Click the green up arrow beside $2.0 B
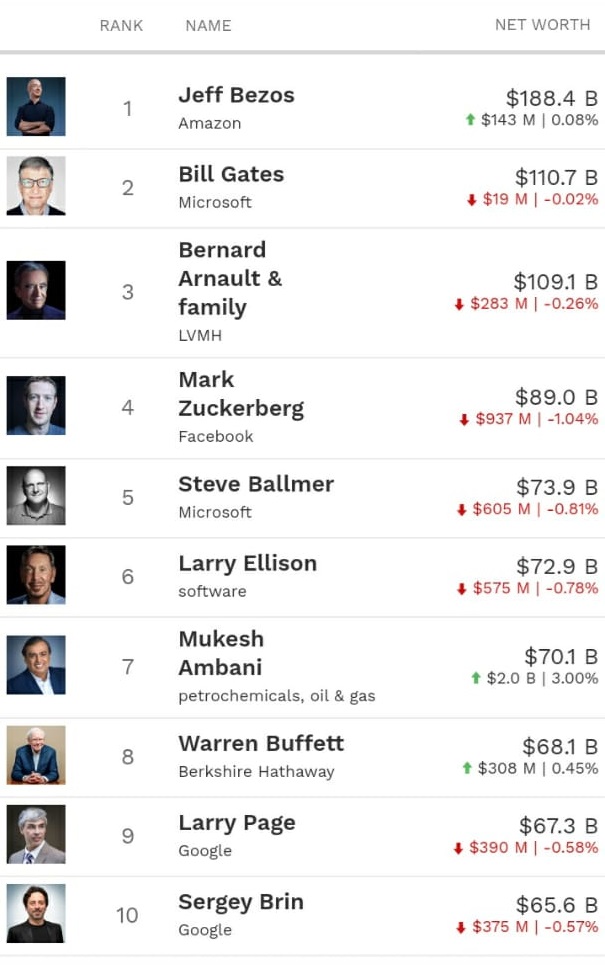This screenshot has width=605, height=965. (x=476, y=678)
